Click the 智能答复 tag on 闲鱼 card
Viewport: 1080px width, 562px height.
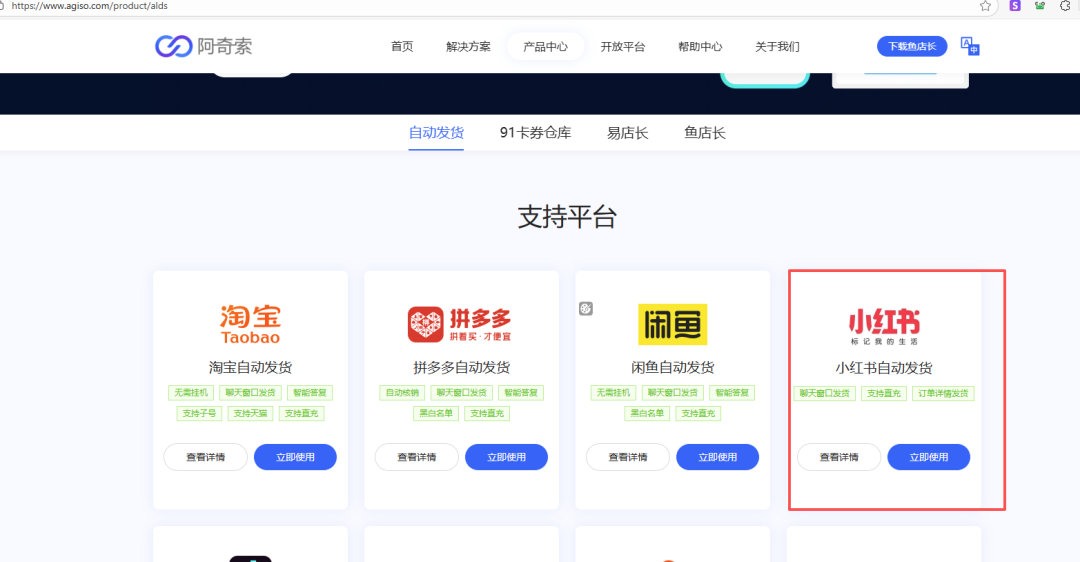(732, 393)
